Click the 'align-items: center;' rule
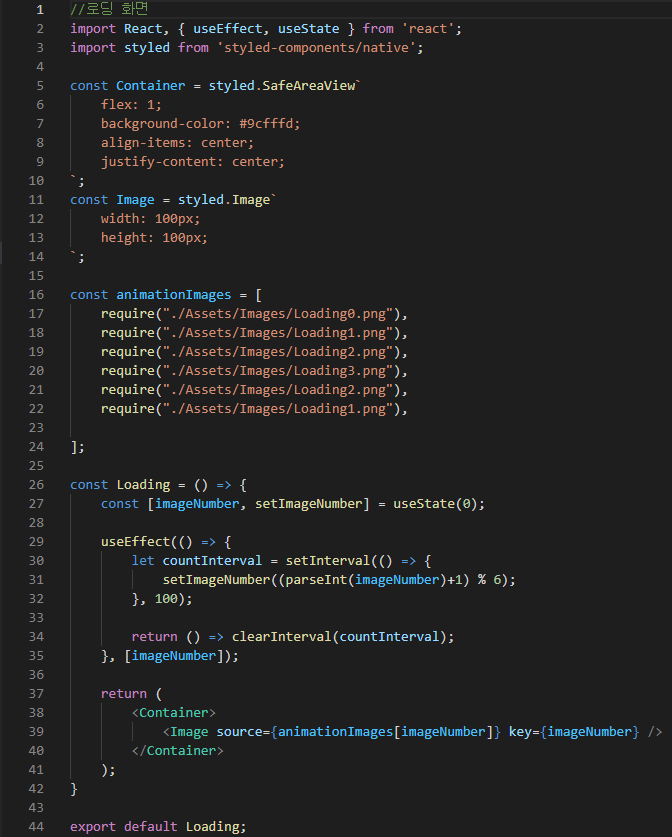The width and height of the screenshot is (672, 837). (178, 143)
